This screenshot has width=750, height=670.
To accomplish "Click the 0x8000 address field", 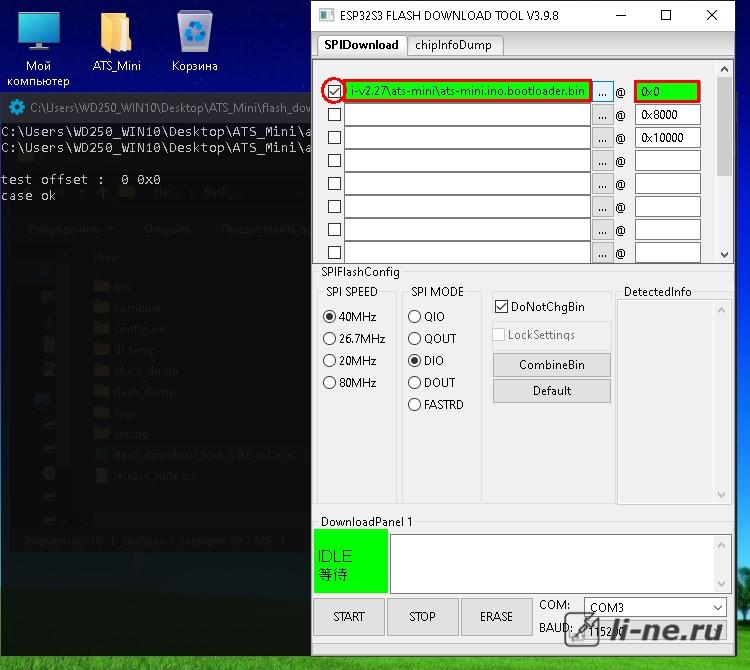I will [x=667, y=115].
